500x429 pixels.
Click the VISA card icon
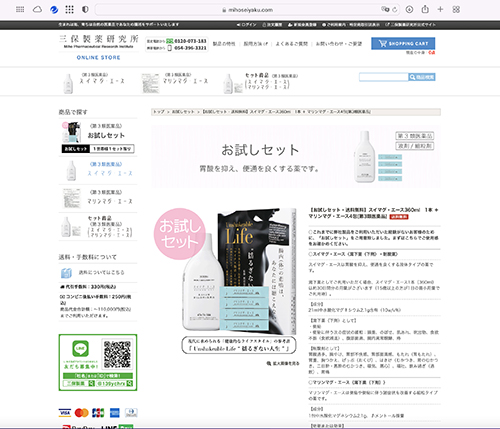[x=65, y=413]
